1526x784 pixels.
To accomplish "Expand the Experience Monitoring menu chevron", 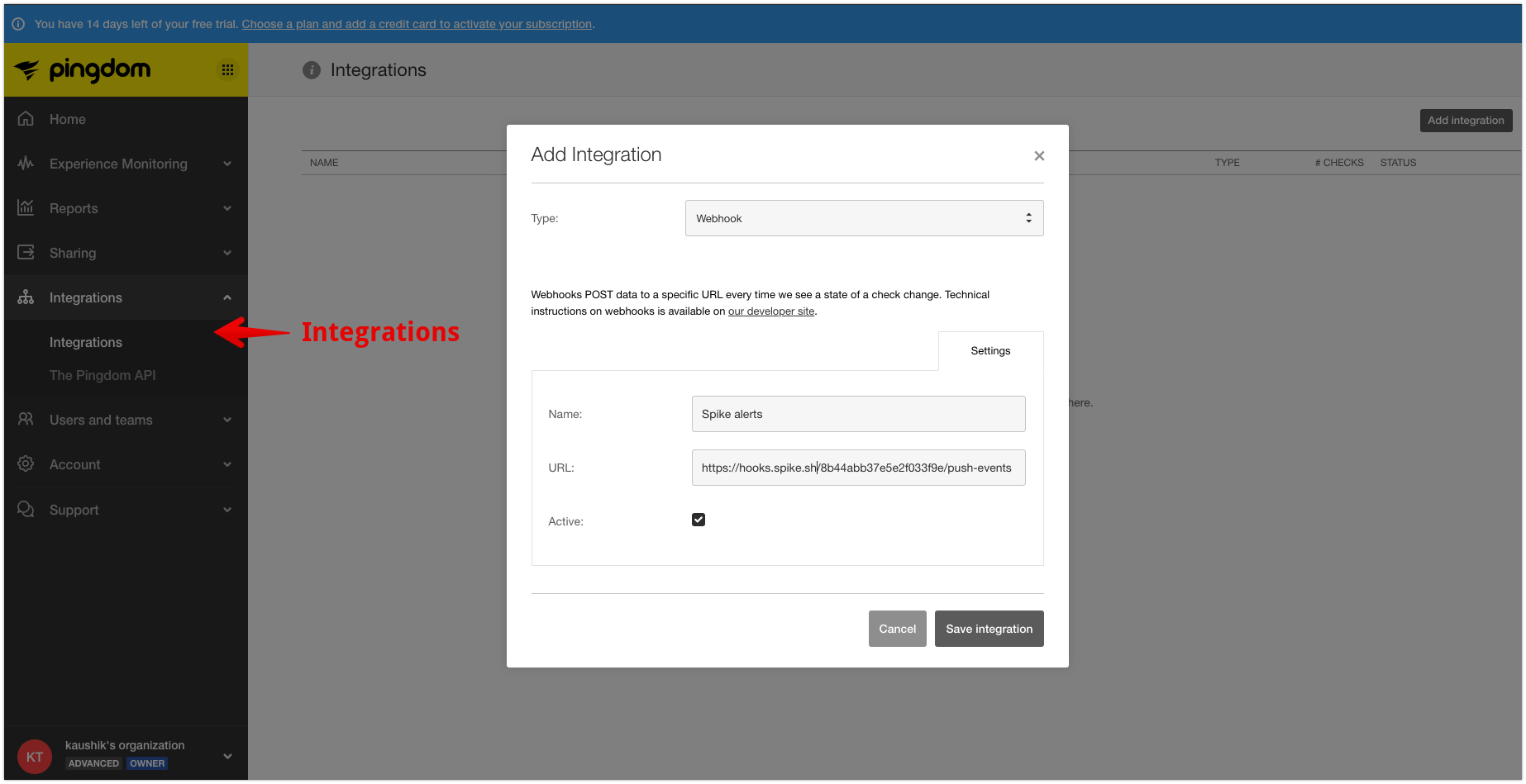I will coord(227,164).
